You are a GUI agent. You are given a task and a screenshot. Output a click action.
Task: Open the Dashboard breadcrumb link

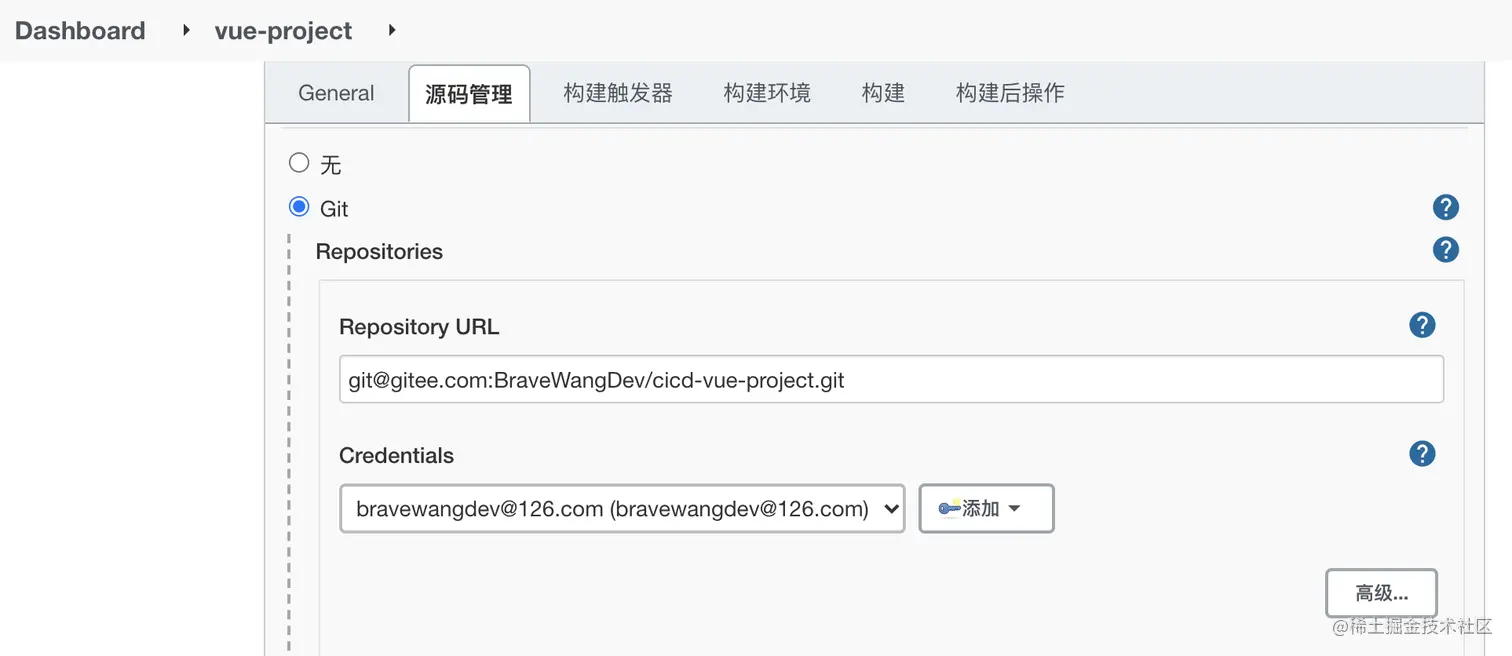80,31
